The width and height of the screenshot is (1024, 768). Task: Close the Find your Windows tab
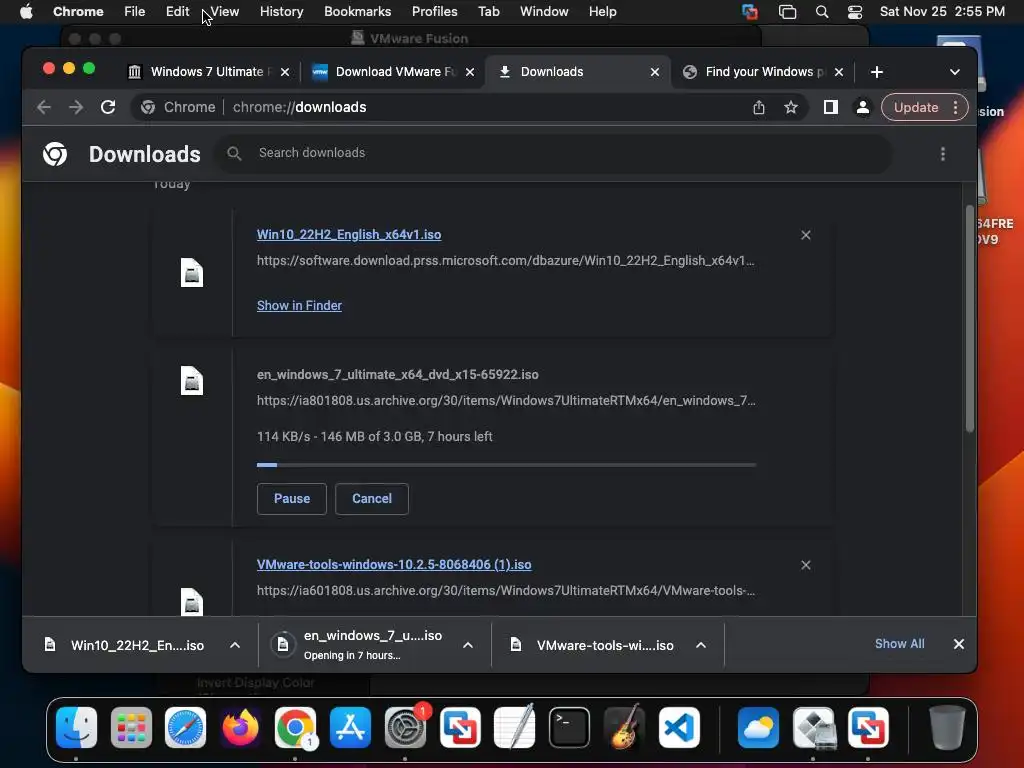pos(839,72)
